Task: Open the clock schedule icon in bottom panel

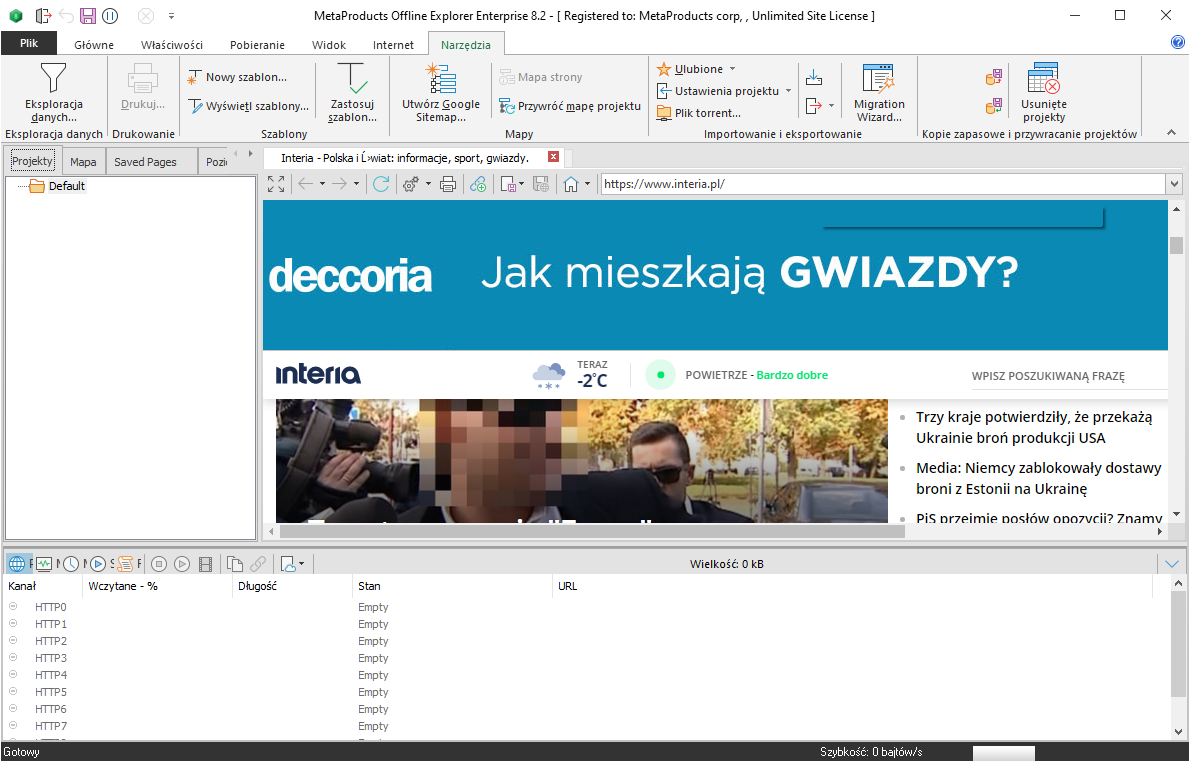Action: [71, 564]
